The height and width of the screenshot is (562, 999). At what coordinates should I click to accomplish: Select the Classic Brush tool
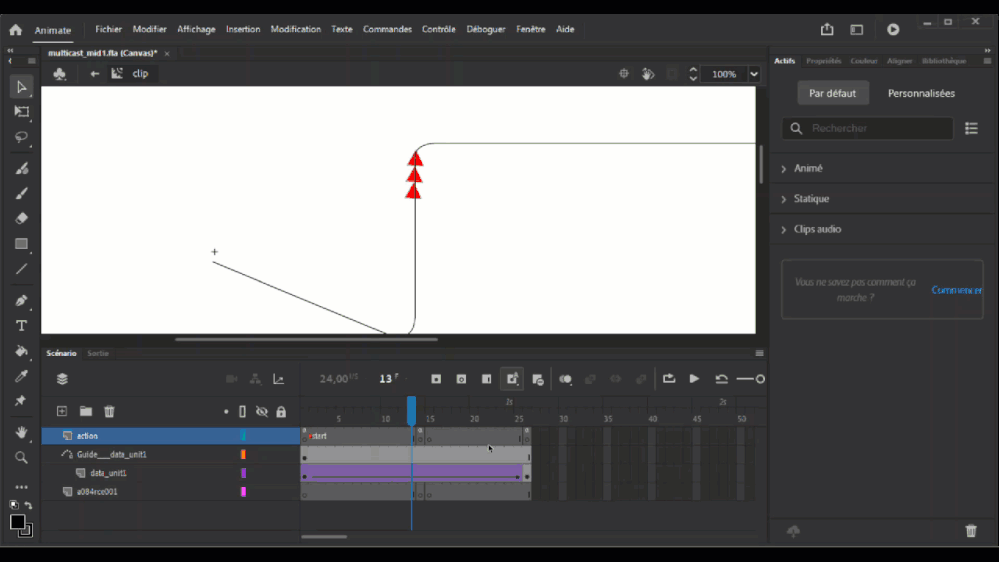22,193
